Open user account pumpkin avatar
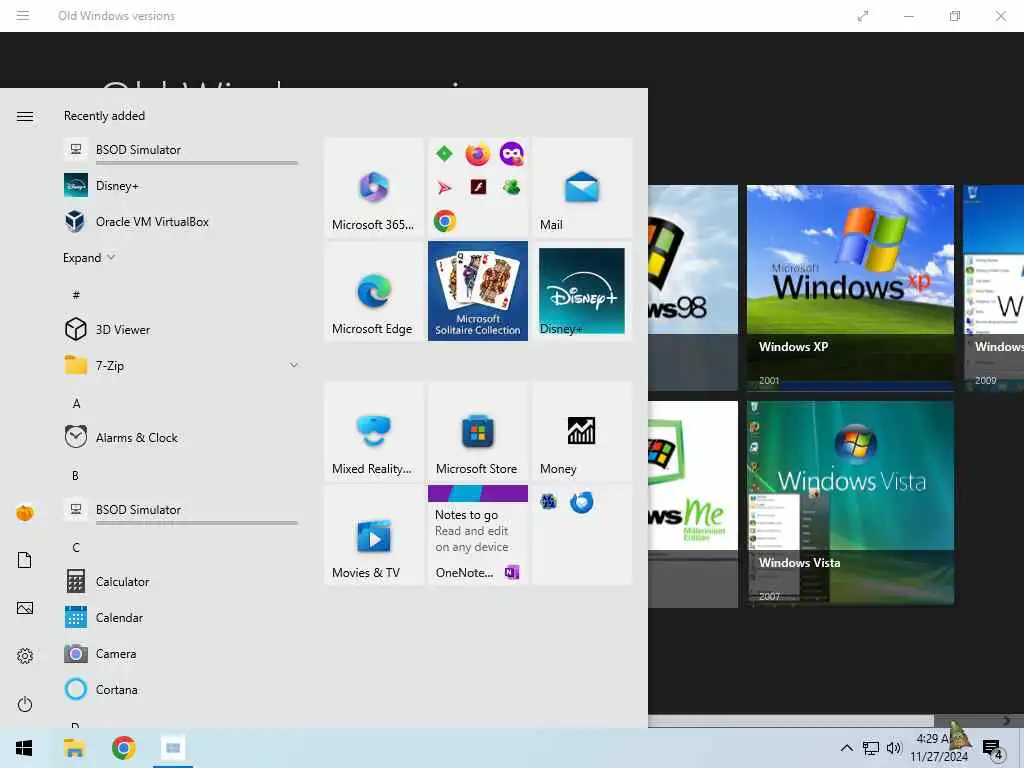Screen dimensions: 1024x768 pos(25,513)
